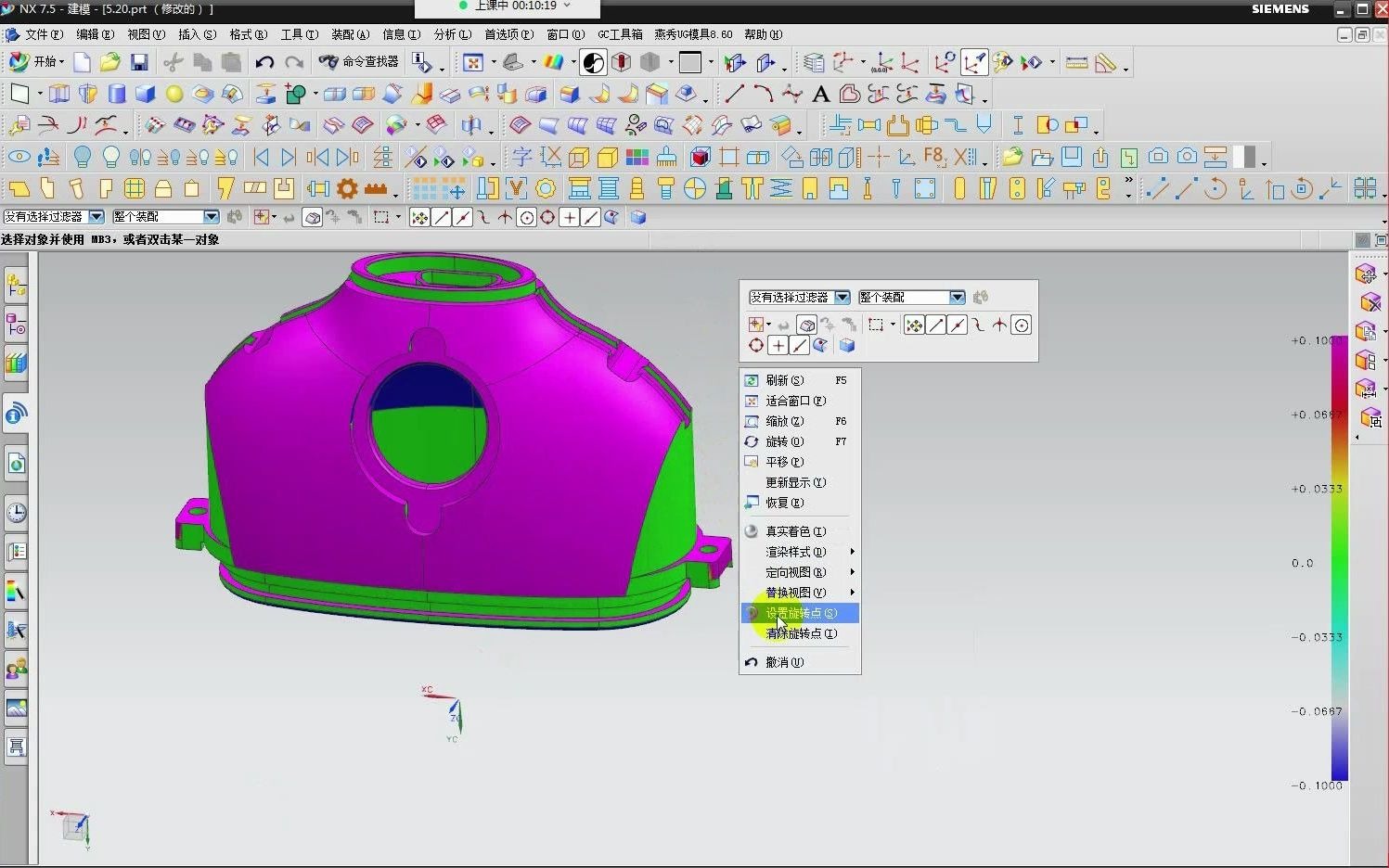Click the Undo arrow in the toolbar
The height and width of the screenshot is (868, 1389).
coord(265,62)
